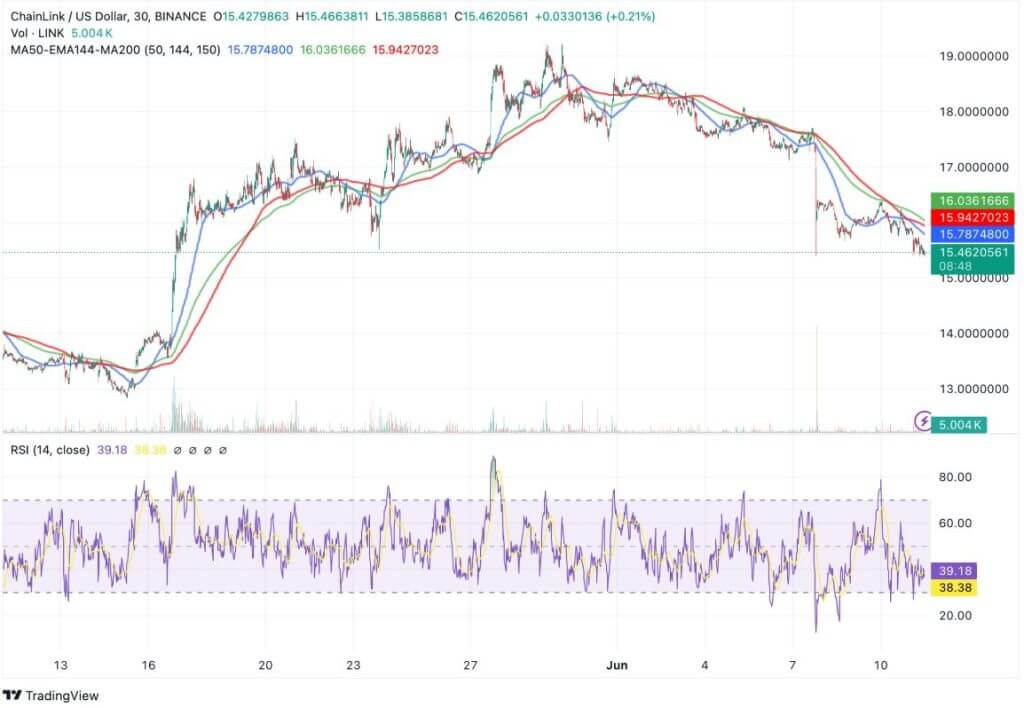The image size is (1024, 708).
Task: Click red MA200 value 15.9427023 in legend
Action: (405, 50)
